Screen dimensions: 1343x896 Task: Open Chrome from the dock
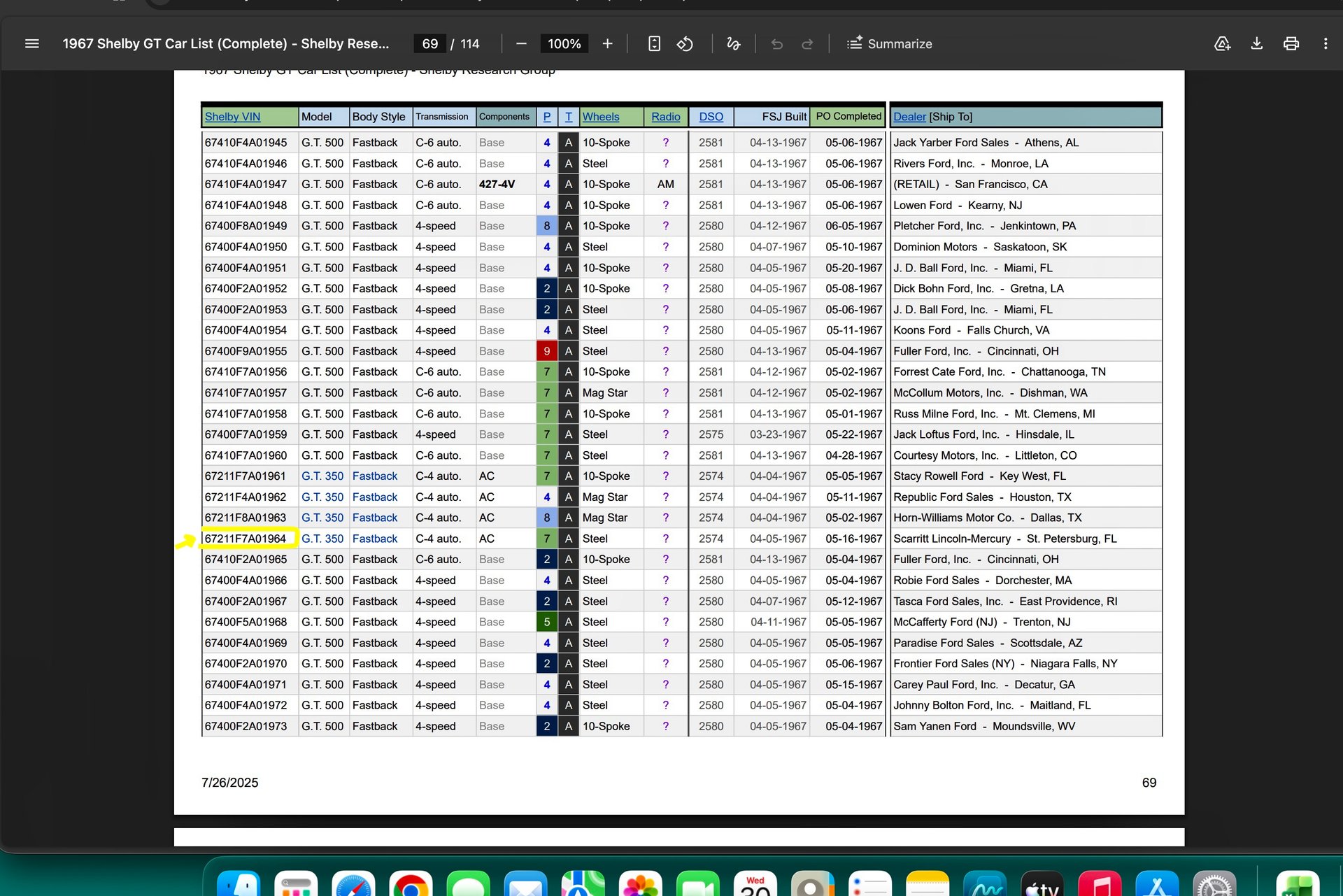[x=411, y=884]
